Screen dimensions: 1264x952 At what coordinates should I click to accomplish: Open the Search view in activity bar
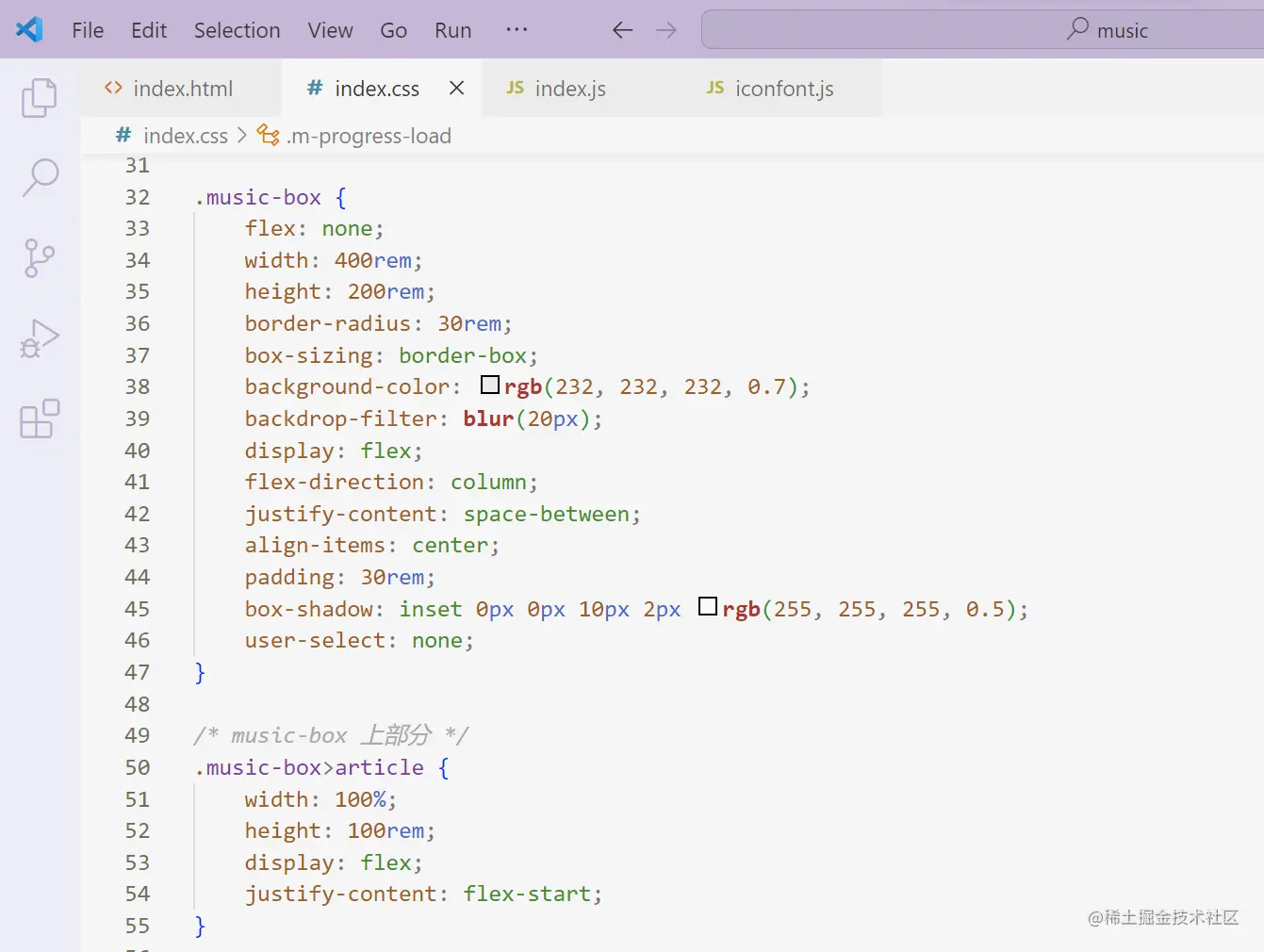[40, 176]
